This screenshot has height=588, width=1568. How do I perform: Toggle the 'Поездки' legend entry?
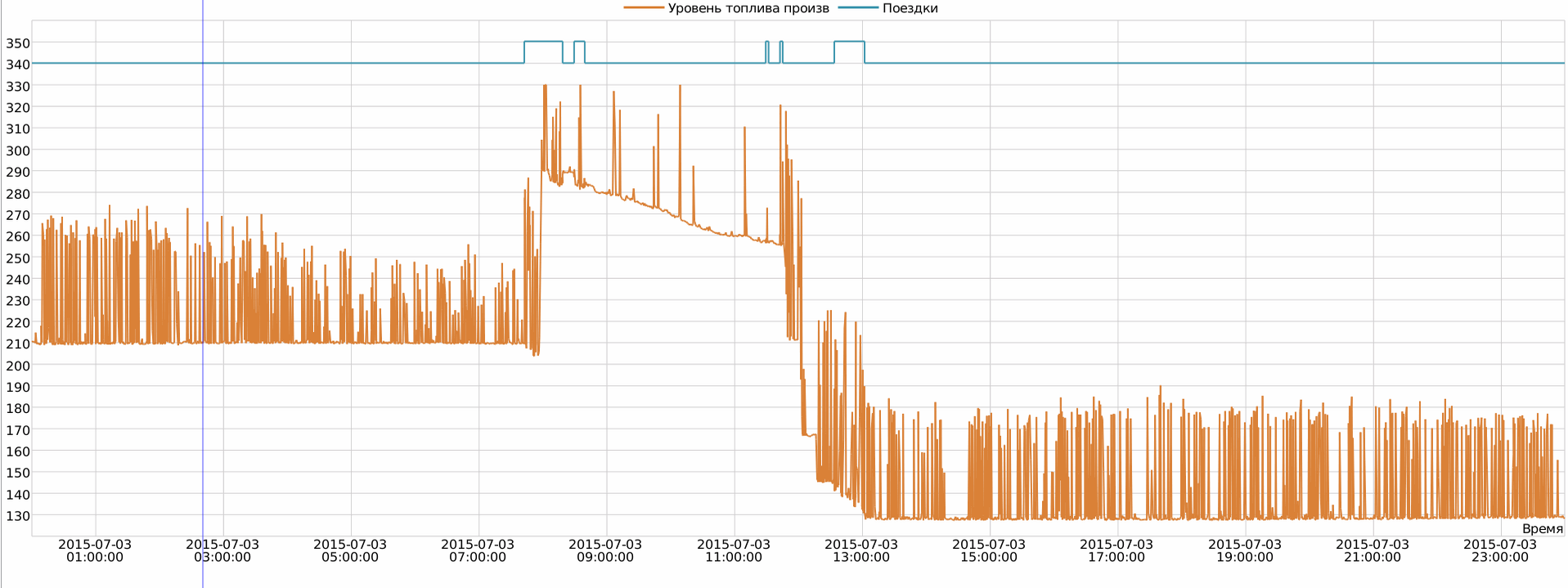click(910, 8)
